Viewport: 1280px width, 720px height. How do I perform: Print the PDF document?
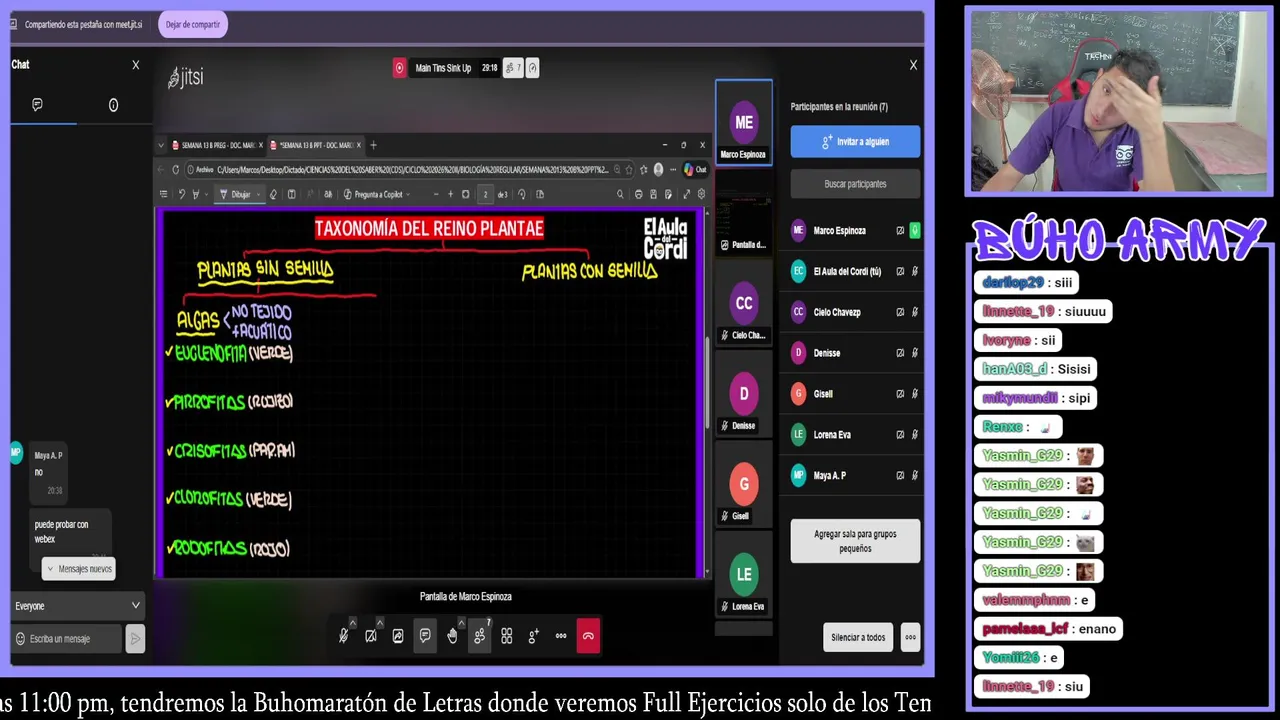pyautogui.click(x=638, y=194)
